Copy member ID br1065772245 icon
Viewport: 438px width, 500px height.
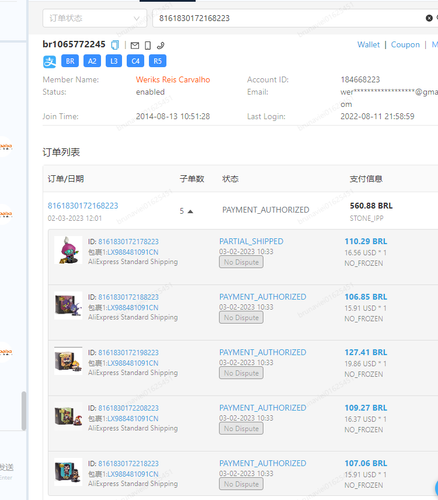pos(115,45)
